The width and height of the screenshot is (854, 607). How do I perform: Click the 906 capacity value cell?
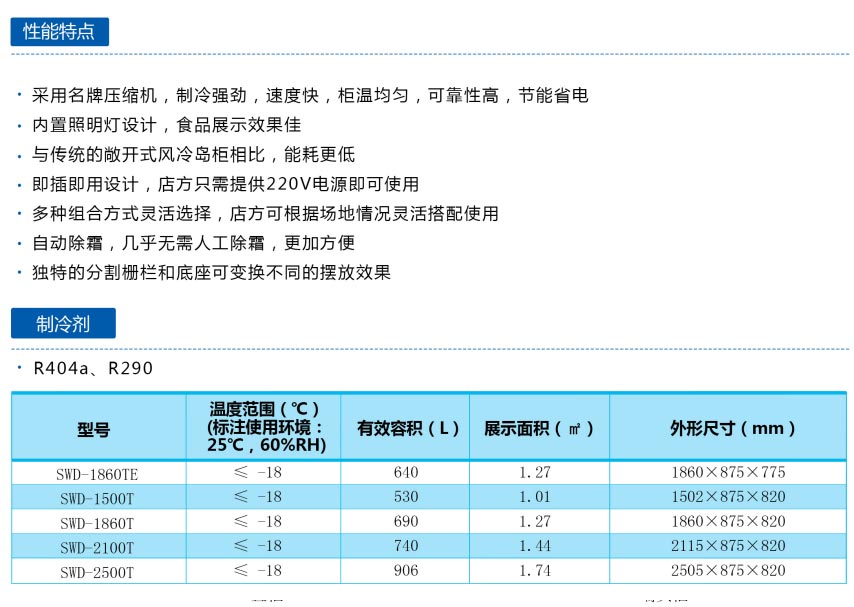click(x=406, y=571)
